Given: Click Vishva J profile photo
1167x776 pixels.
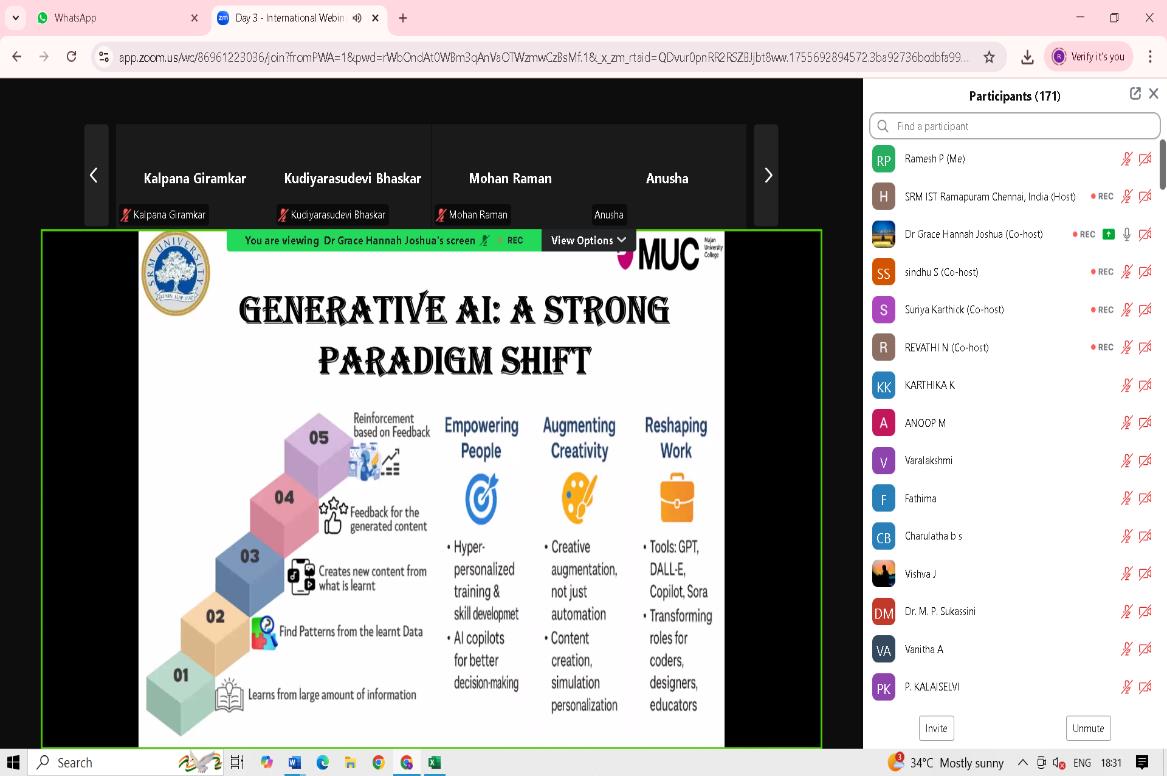Looking at the screenshot, I should point(883,574).
